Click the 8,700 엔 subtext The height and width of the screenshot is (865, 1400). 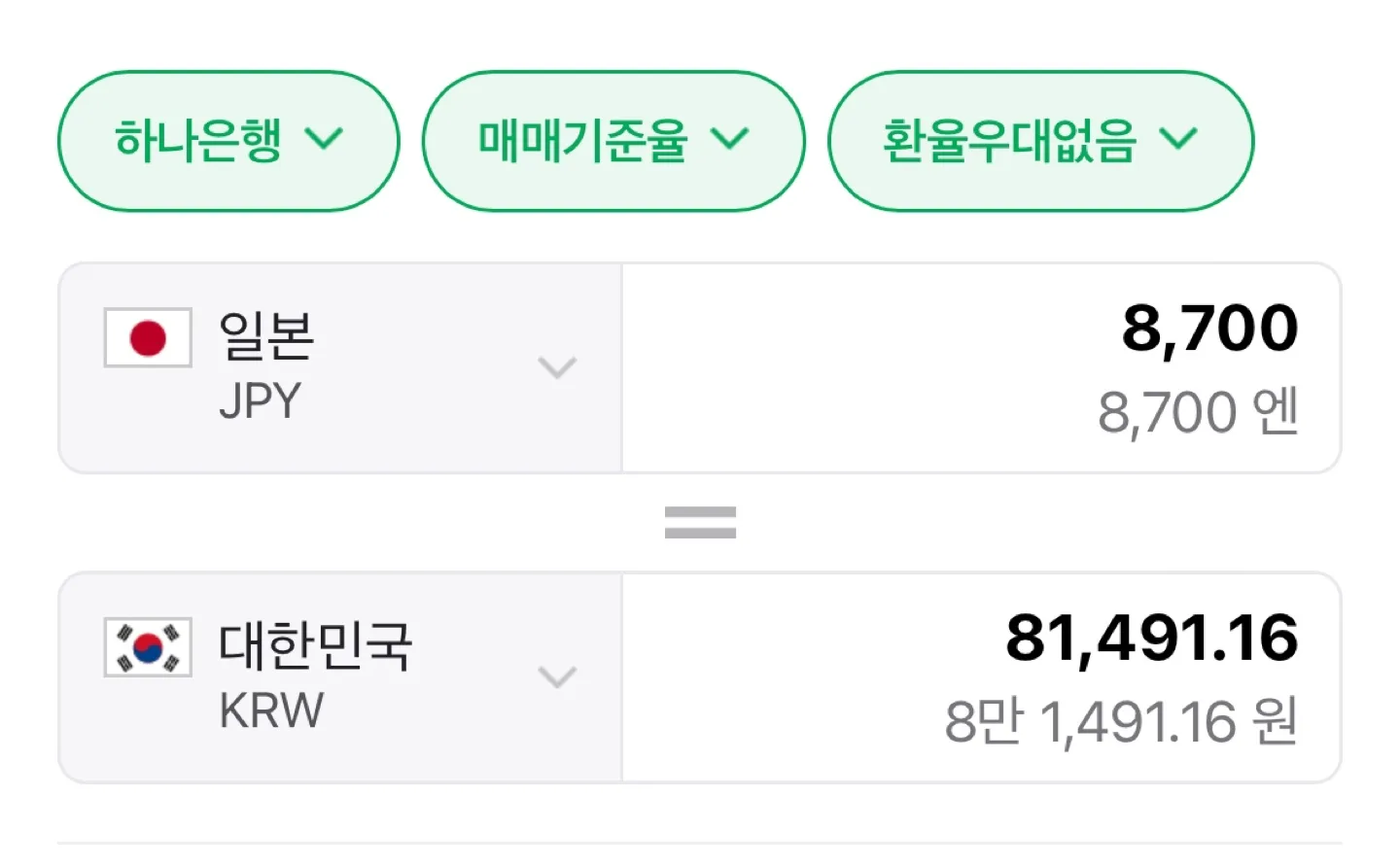pyautogui.click(x=1198, y=412)
